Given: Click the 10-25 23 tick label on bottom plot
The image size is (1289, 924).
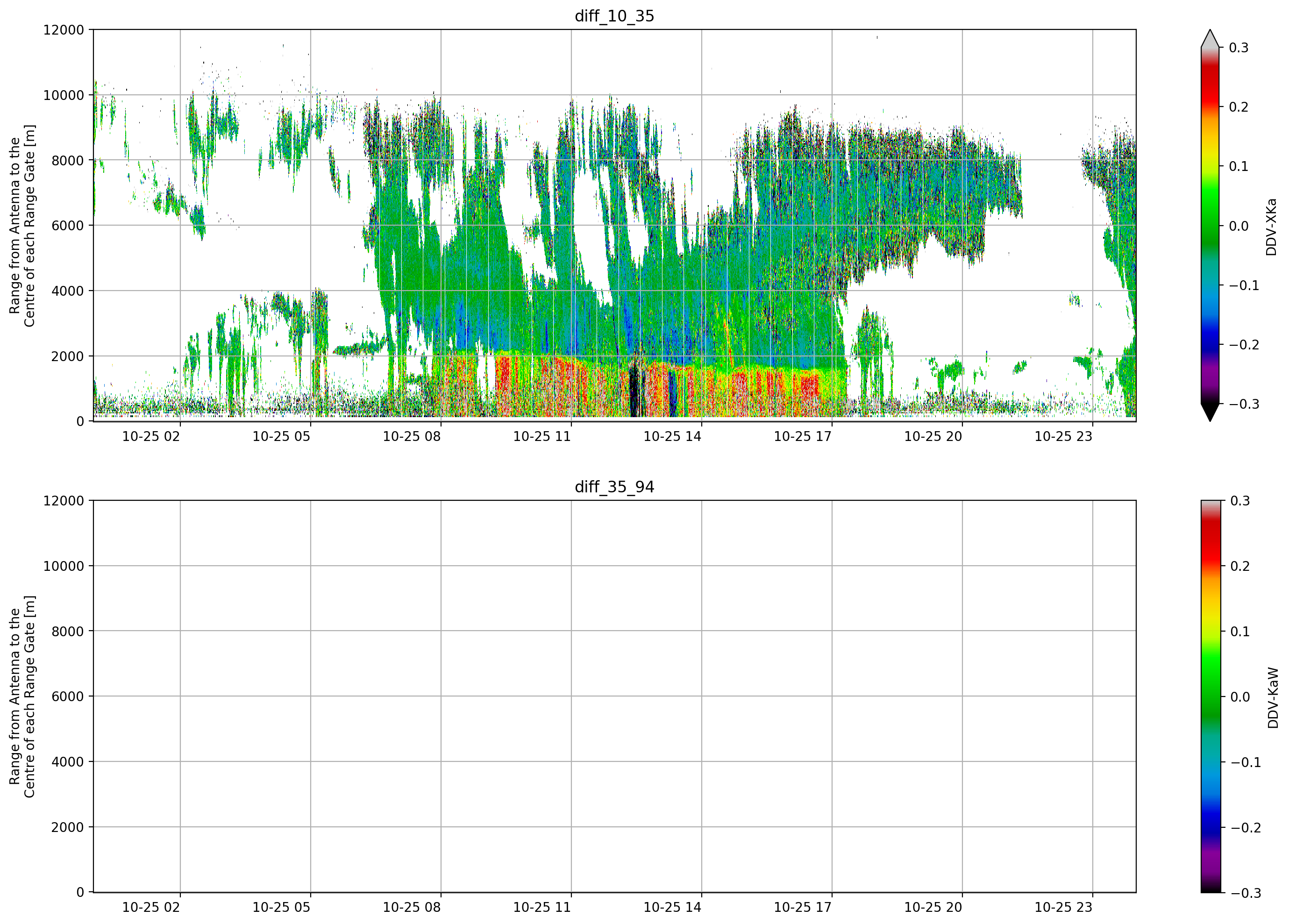Looking at the screenshot, I should 1063,908.
